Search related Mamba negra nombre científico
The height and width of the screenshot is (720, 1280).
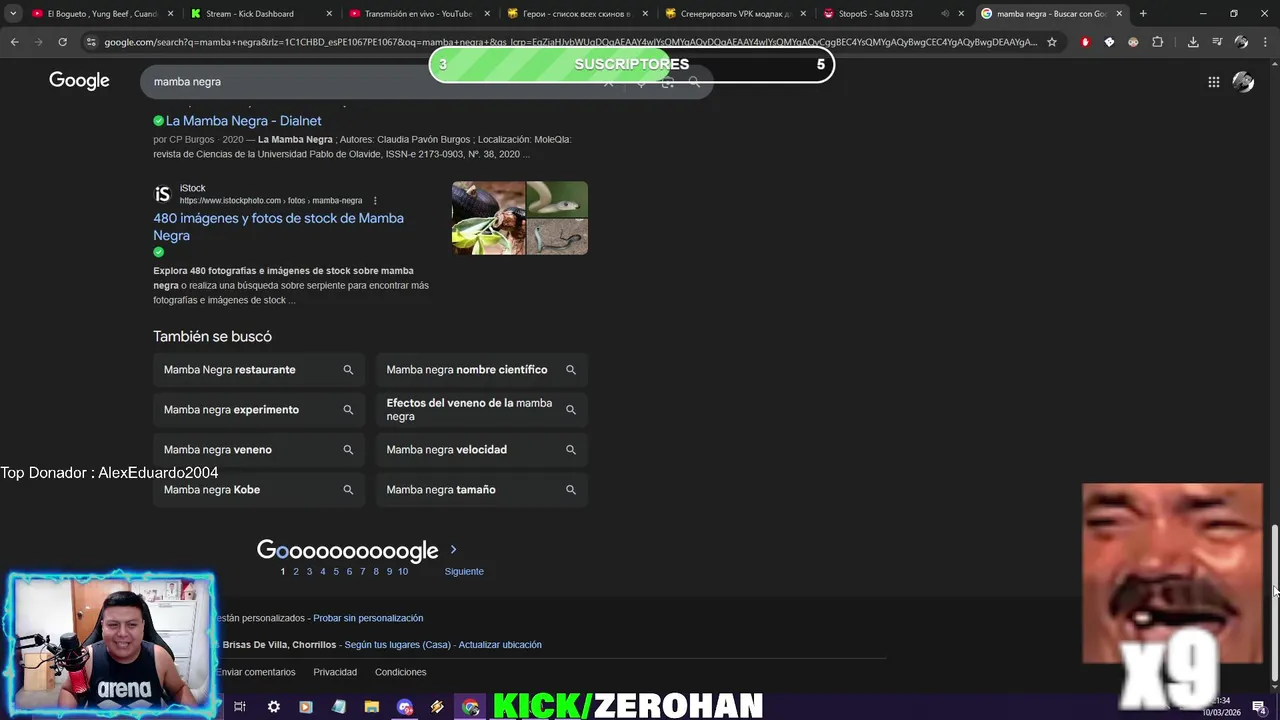pyautogui.click(x=481, y=370)
